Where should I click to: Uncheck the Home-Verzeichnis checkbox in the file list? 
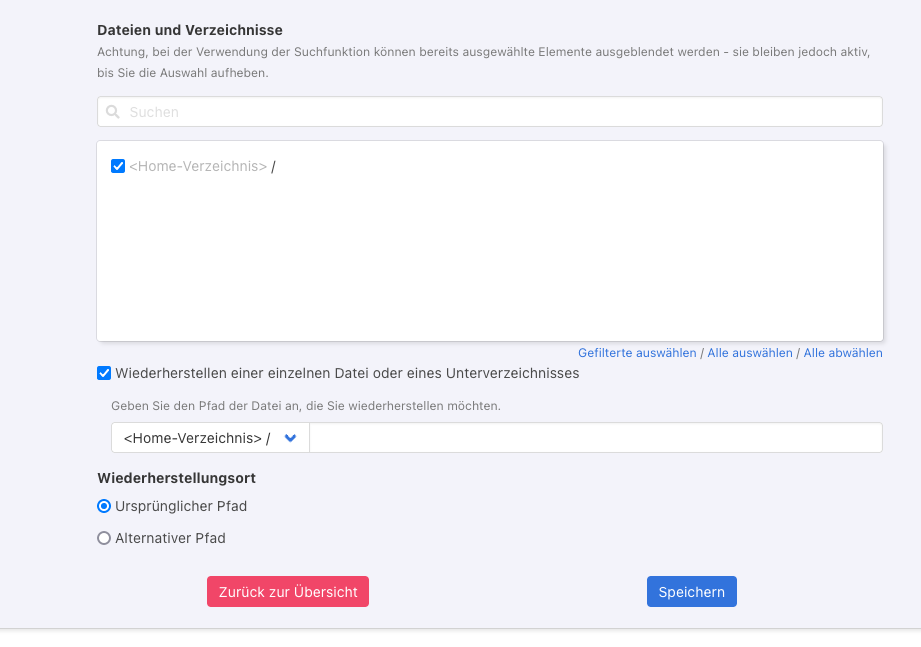118,166
